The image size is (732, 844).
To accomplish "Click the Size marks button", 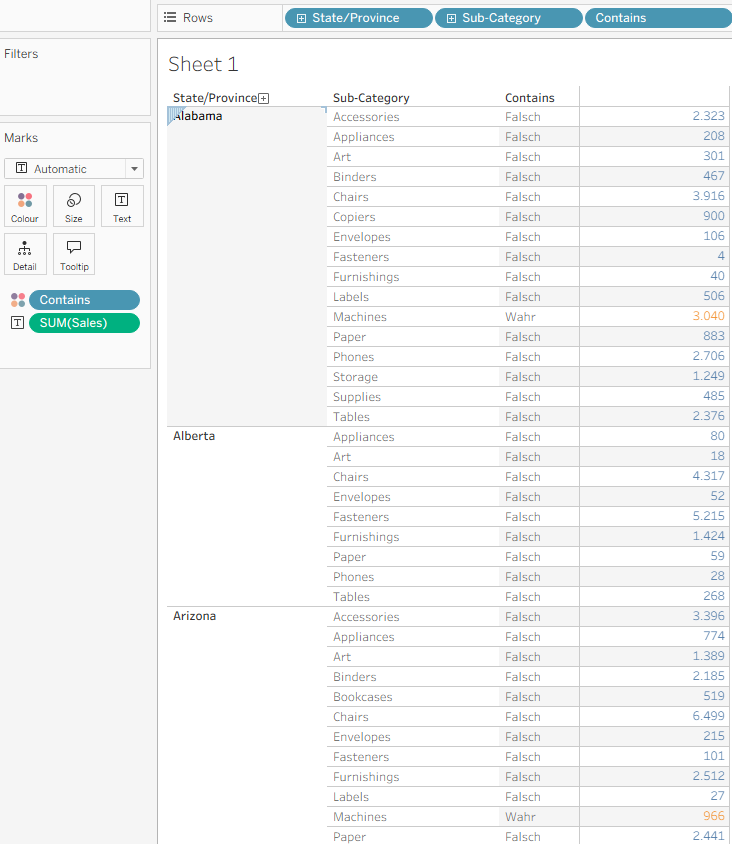I will click(x=74, y=206).
